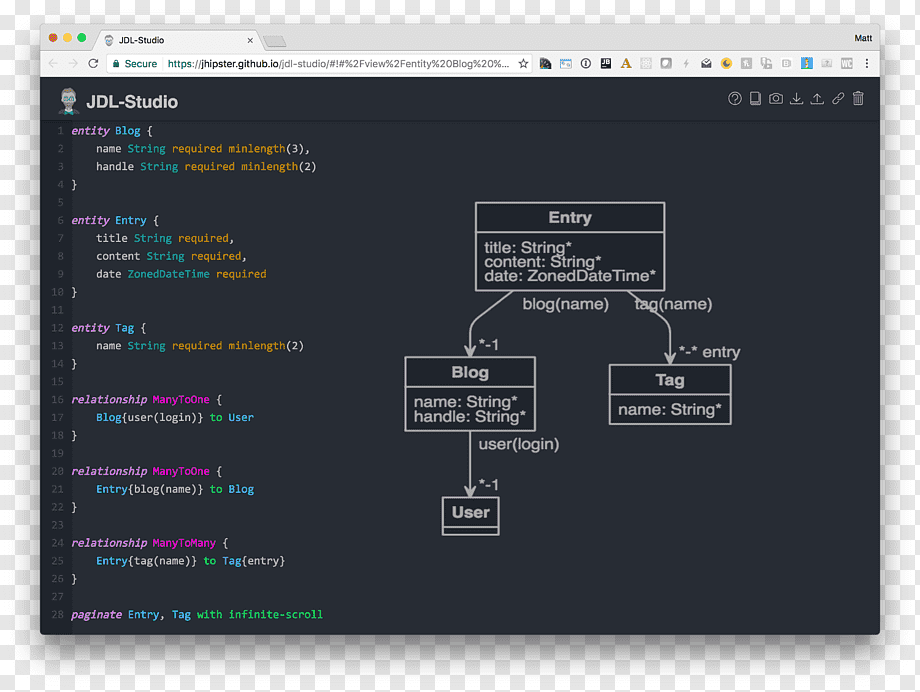Bookmark page with the star icon
Screen dimensions: 920x692
click(523, 63)
